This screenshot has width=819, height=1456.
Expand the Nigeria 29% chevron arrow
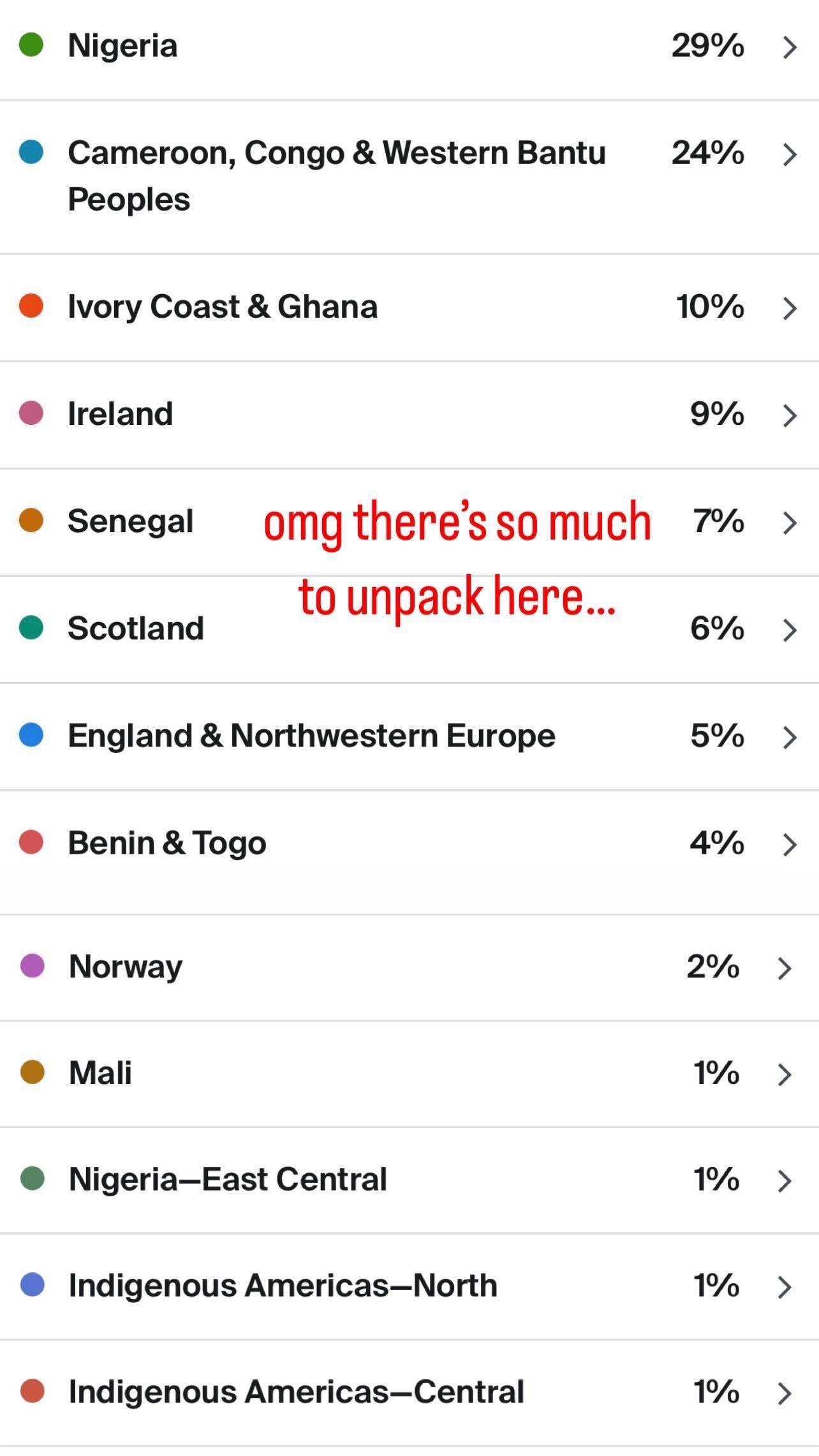790,47
